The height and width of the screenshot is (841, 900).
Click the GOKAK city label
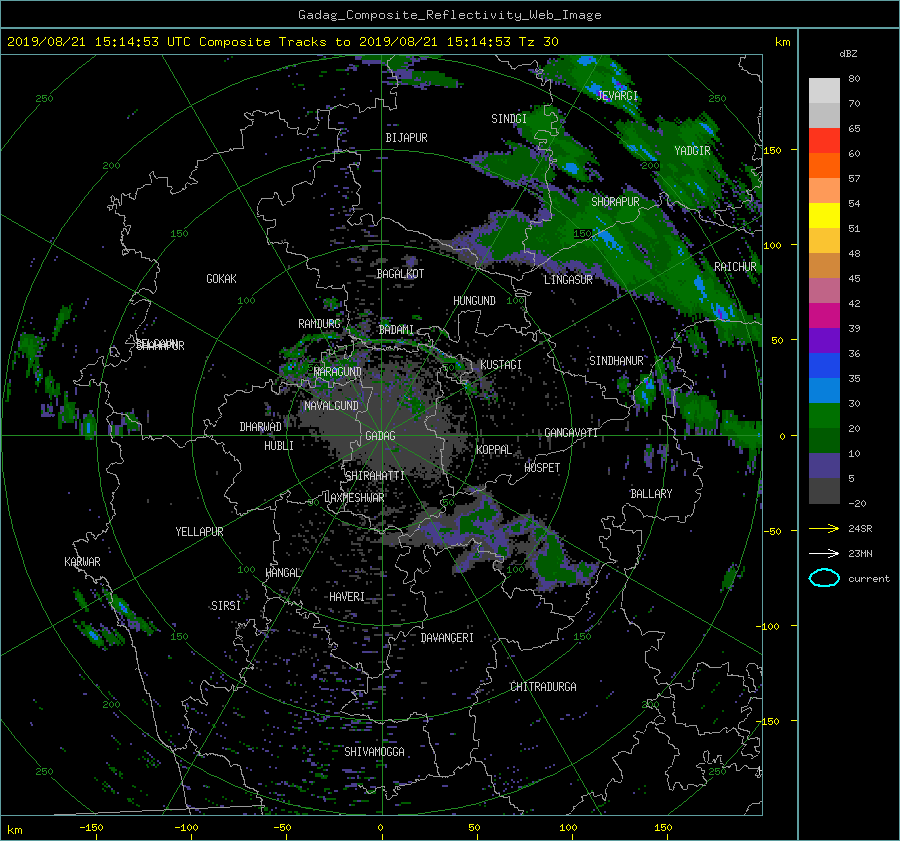pyautogui.click(x=222, y=279)
